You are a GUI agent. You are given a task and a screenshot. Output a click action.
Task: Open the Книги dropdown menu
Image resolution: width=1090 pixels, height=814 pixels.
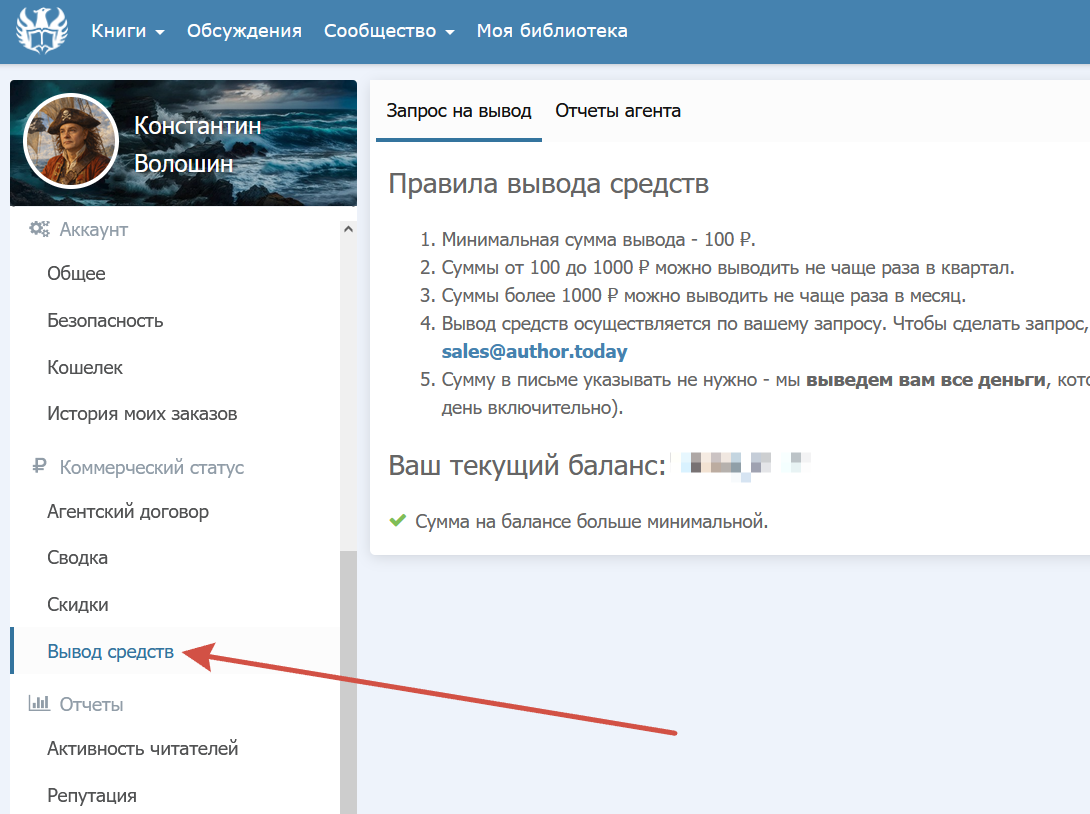pyautogui.click(x=128, y=31)
